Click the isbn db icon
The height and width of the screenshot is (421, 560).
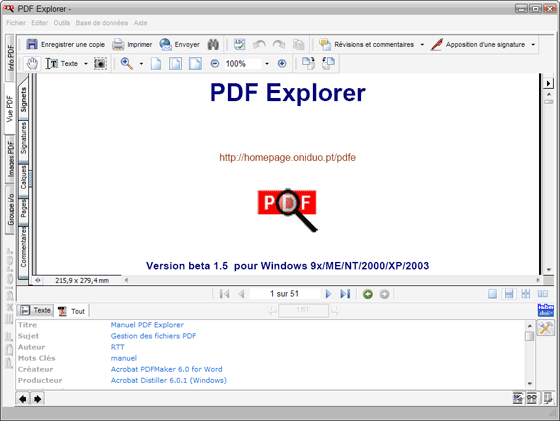pos(546,310)
